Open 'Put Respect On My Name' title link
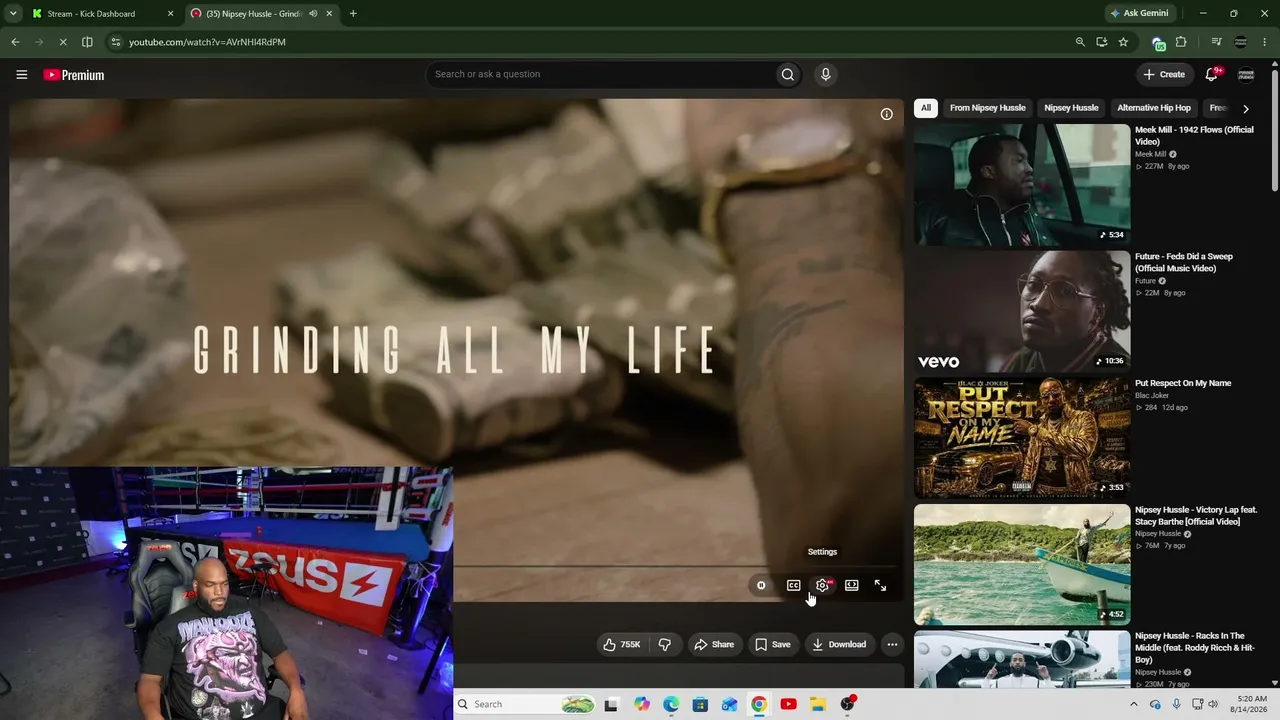The width and height of the screenshot is (1280, 720). coord(1183,383)
